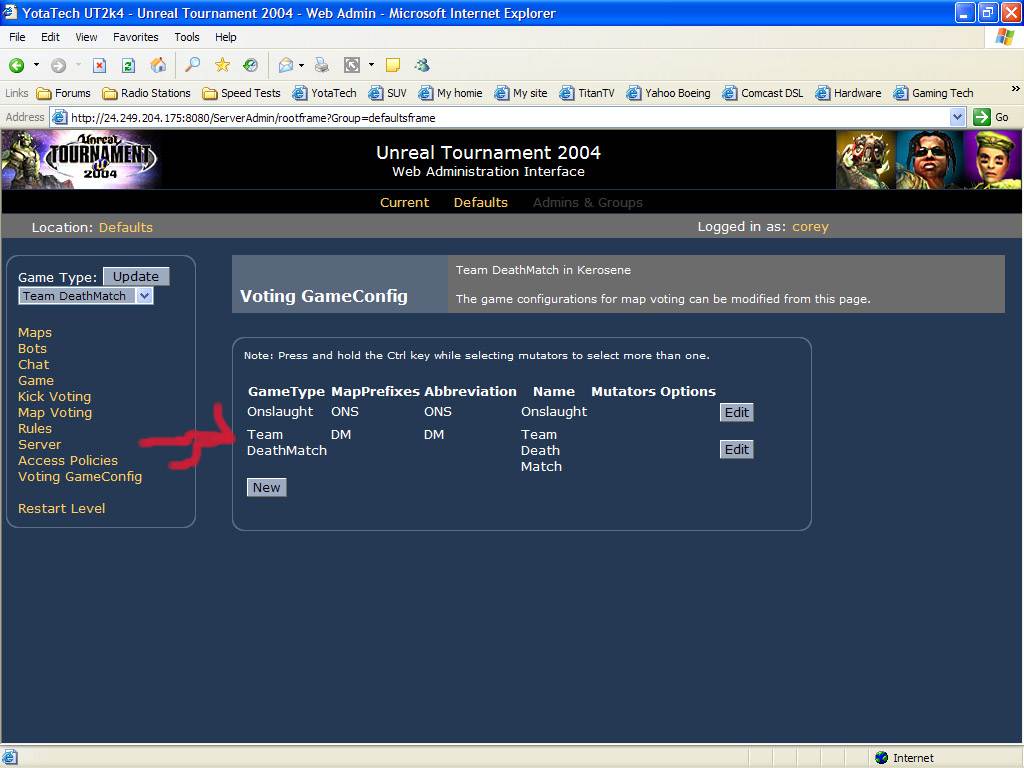Switch to the Current tab
Screen dimensions: 1024x768
(404, 202)
